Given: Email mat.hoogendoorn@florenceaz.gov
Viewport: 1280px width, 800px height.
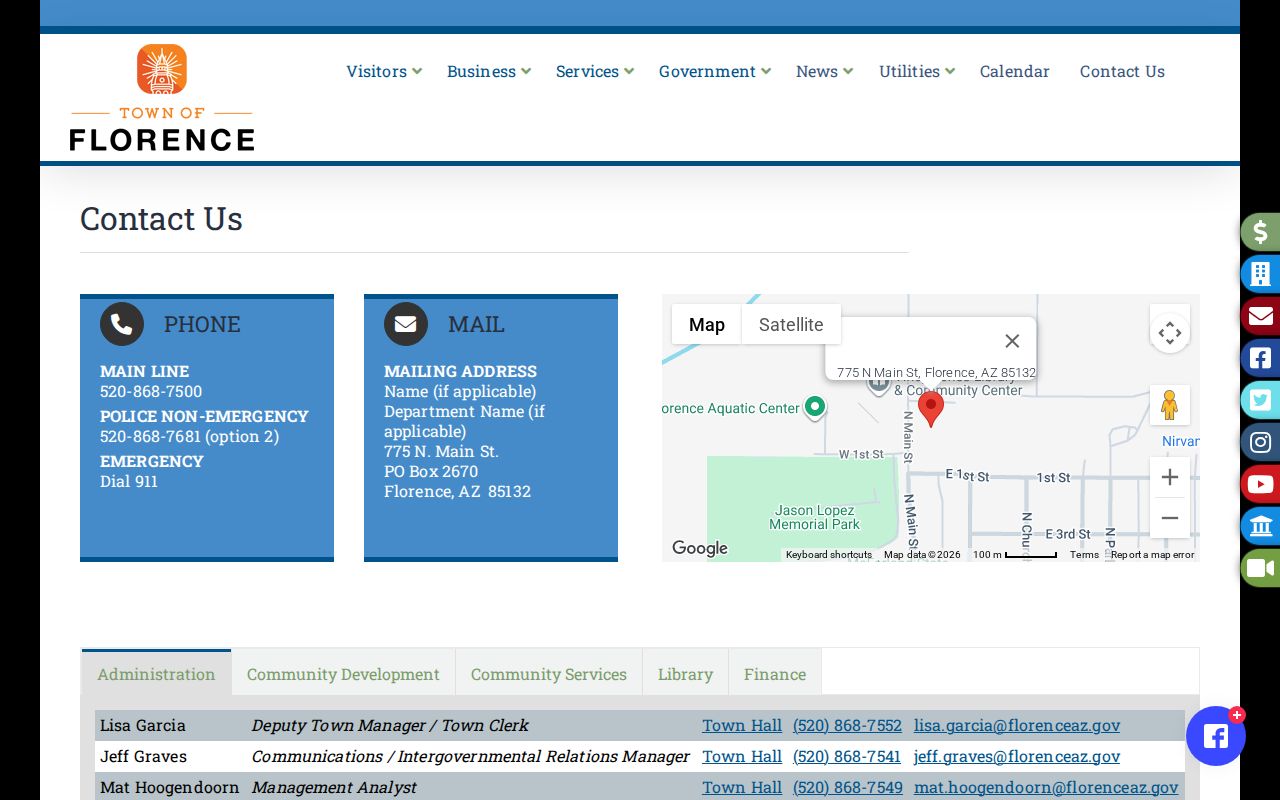Looking at the screenshot, I should tap(1046, 787).
